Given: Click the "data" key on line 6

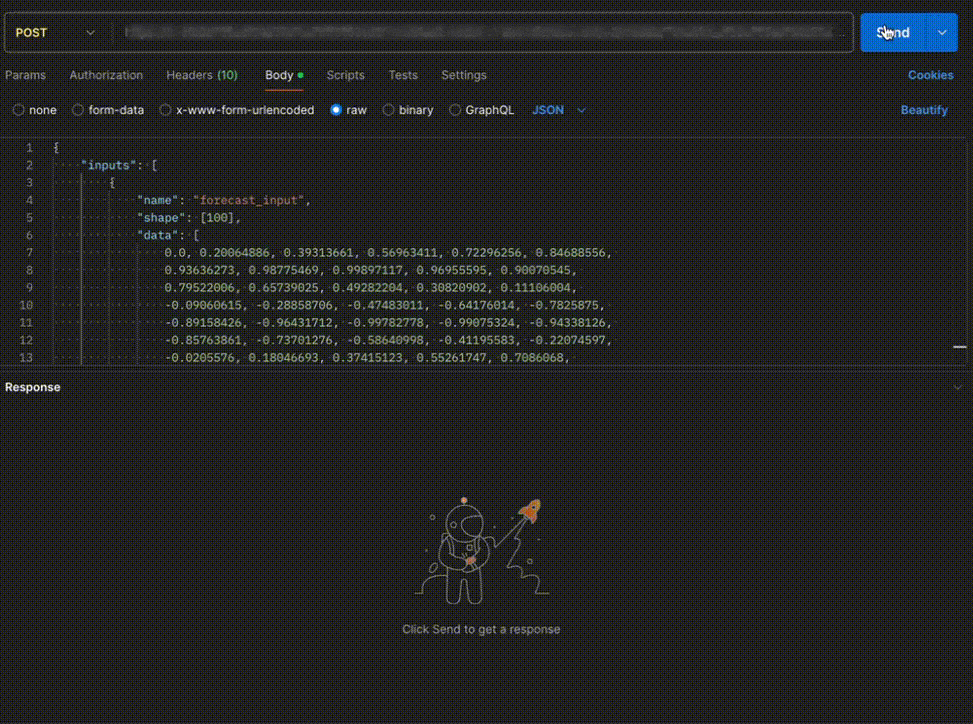Looking at the screenshot, I should pos(157,235).
